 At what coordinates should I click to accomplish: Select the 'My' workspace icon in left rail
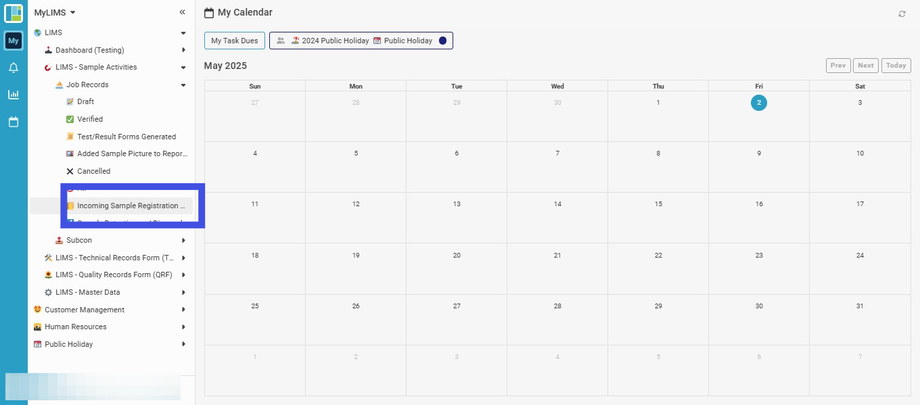tap(13, 40)
